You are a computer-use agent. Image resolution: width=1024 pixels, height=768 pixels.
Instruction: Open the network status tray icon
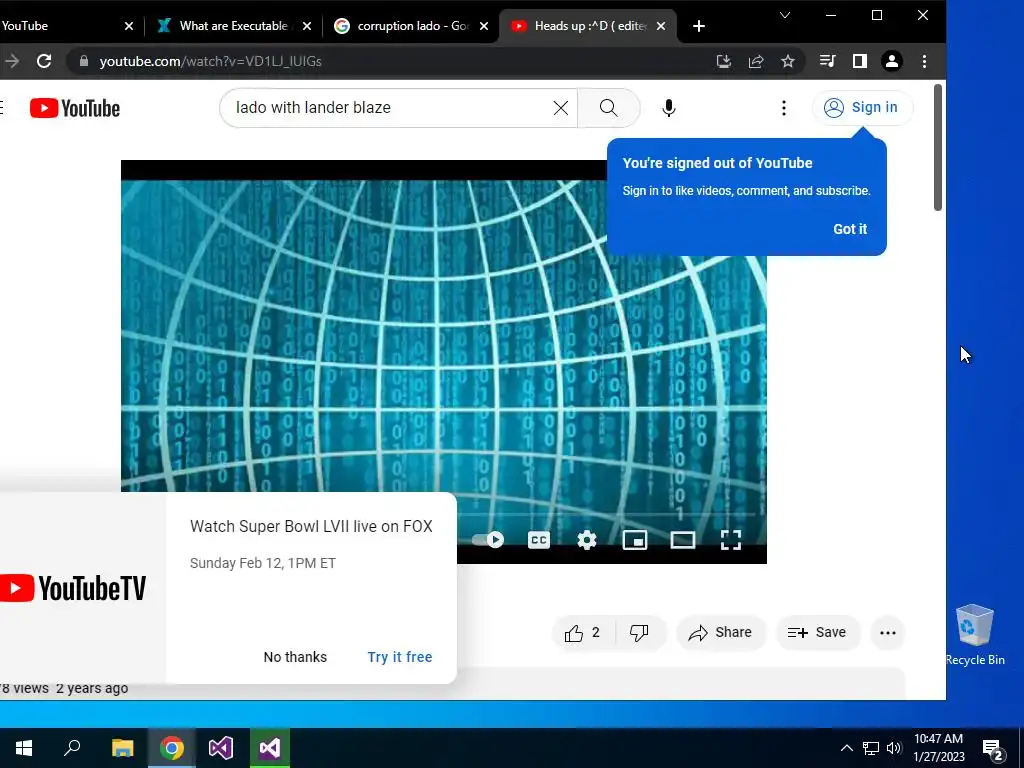coord(871,748)
